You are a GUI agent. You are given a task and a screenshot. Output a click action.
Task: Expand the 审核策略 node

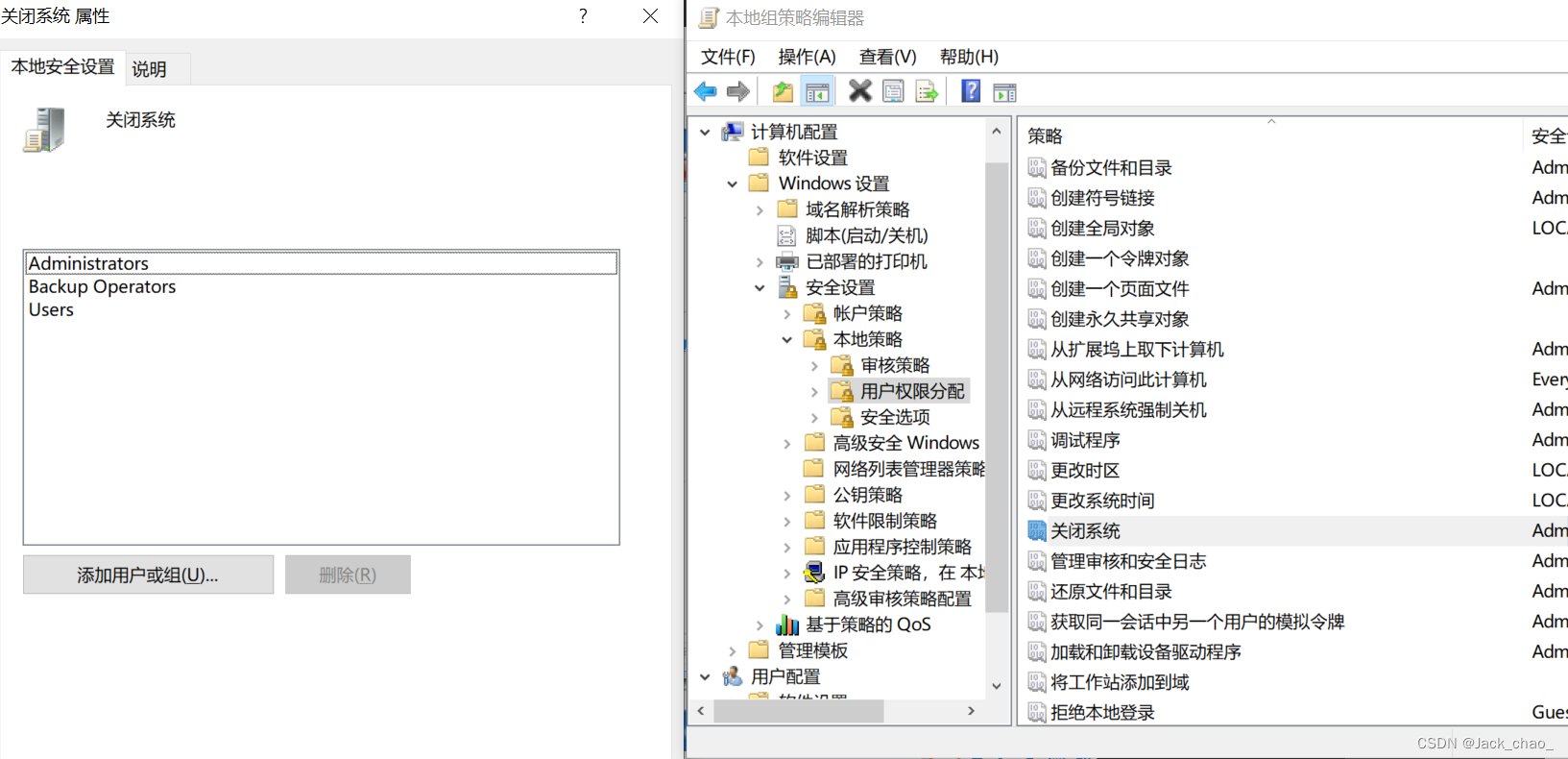coord(814,365)
